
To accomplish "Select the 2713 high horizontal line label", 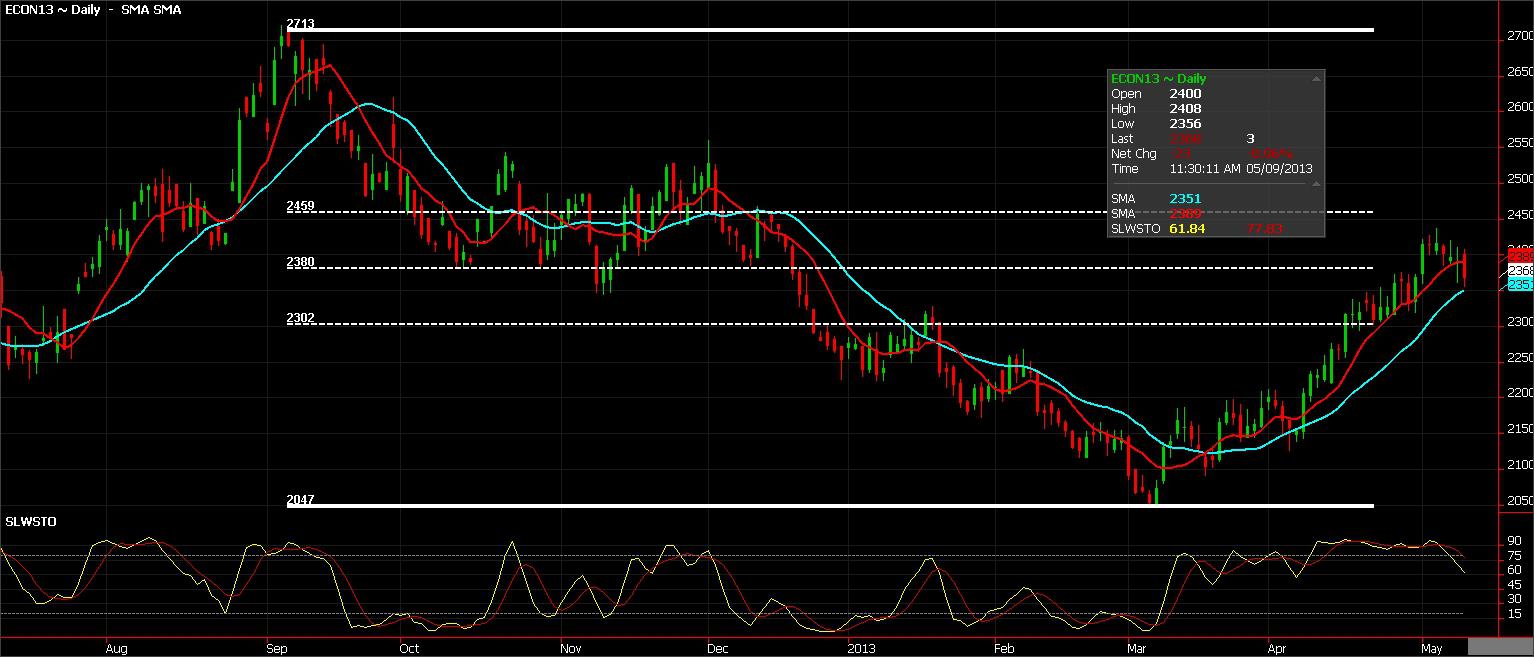I will (x=300, y=23).
